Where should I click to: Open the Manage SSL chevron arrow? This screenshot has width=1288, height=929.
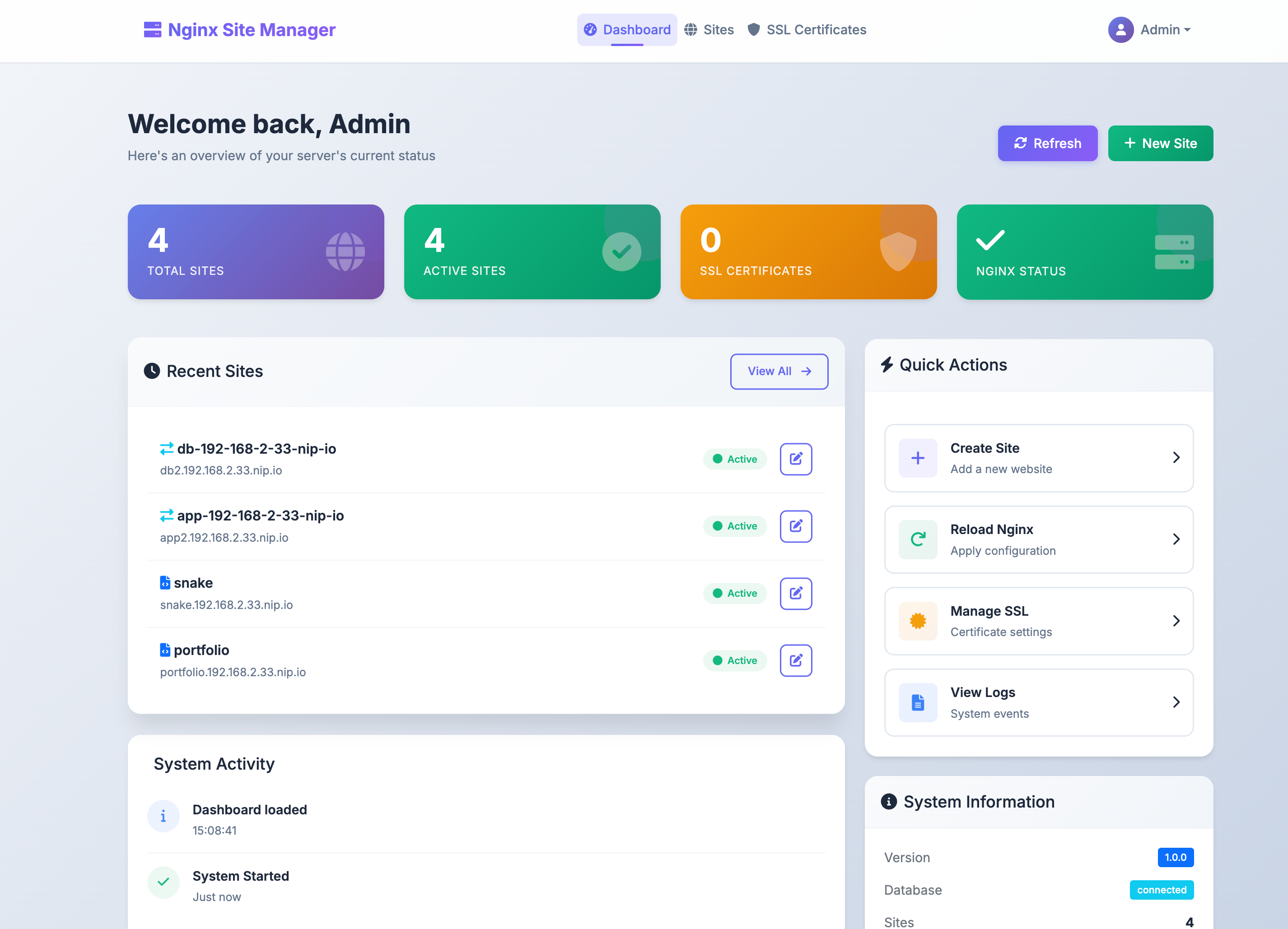click(1176, 621)
